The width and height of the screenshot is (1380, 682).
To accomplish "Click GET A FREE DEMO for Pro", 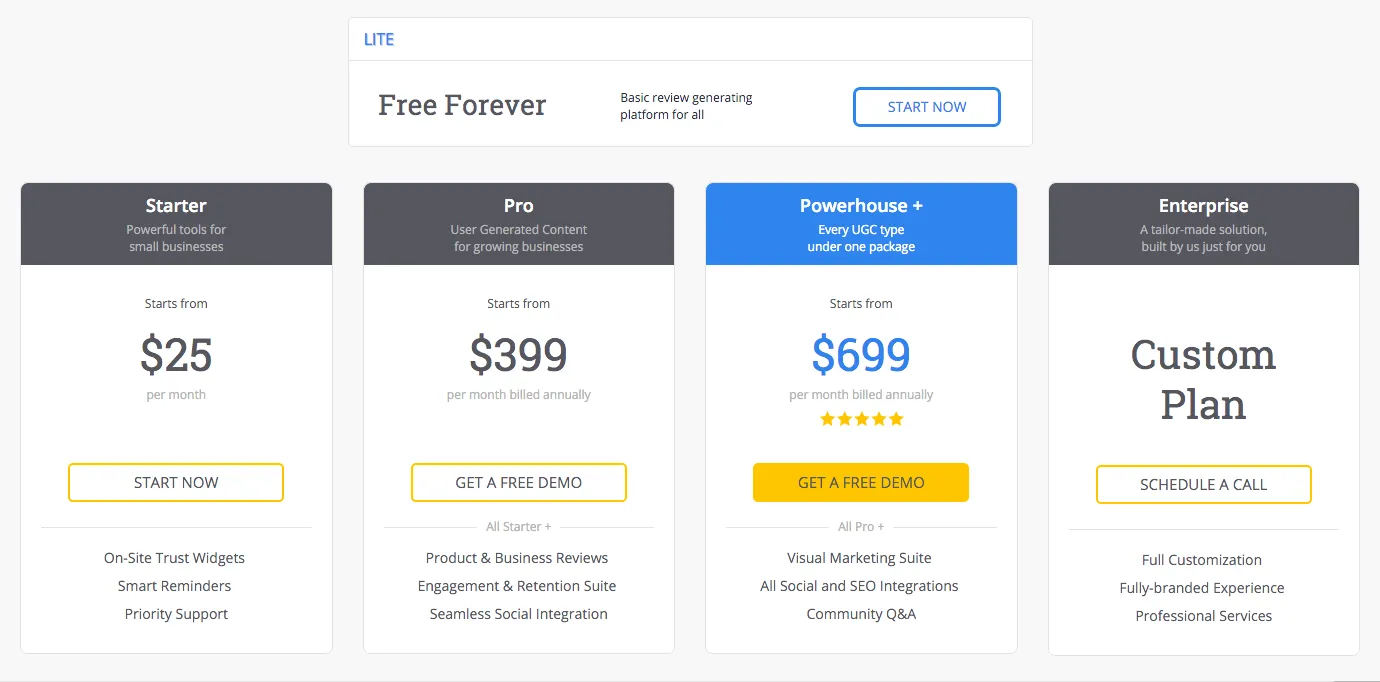I will click(518, 482).
